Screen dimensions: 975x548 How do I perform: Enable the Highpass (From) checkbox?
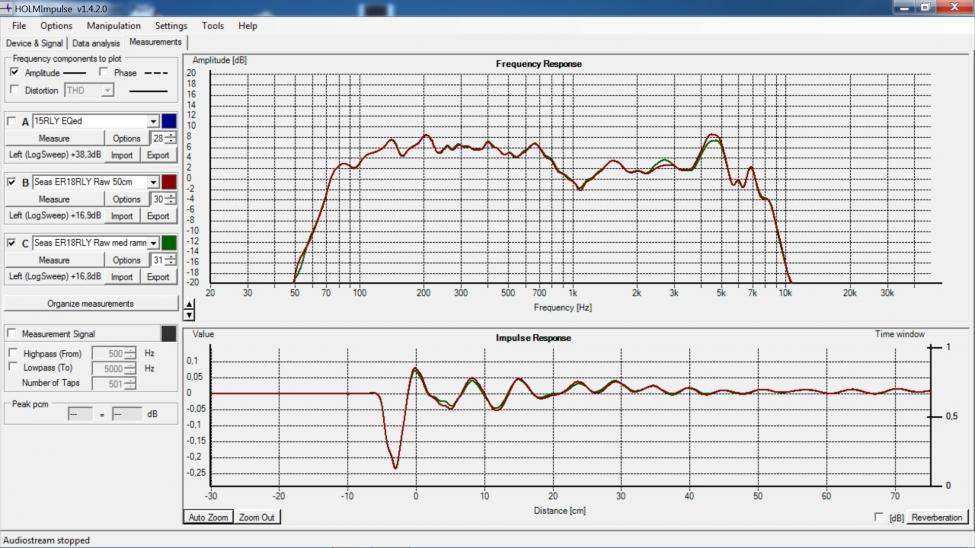(x=13, y=353)
